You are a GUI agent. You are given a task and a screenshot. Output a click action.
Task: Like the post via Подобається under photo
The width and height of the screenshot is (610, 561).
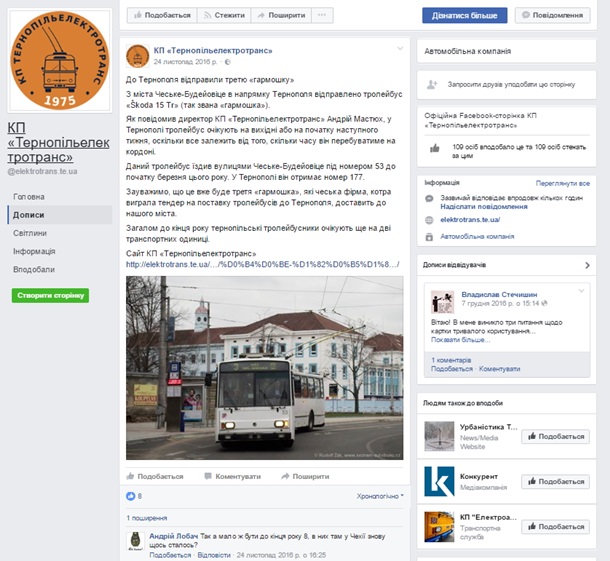tap(155, 476)
